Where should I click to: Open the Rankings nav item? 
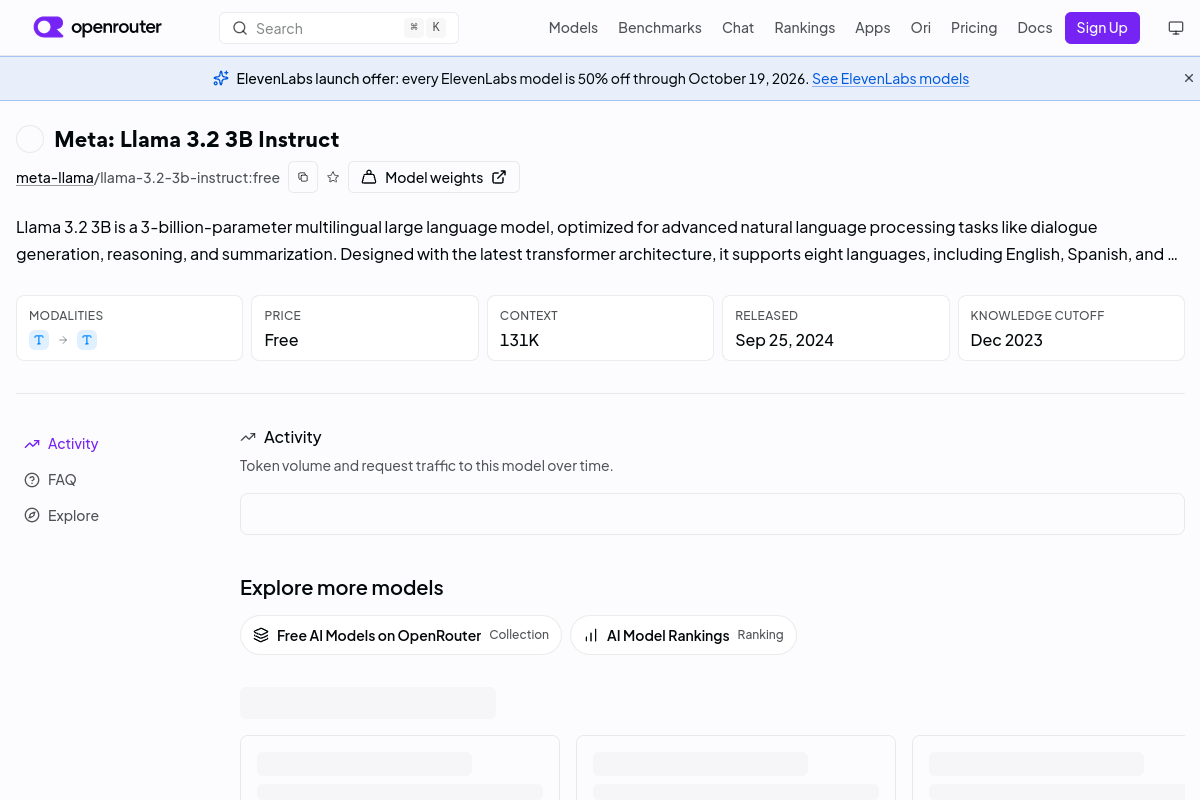pos(804,28)
